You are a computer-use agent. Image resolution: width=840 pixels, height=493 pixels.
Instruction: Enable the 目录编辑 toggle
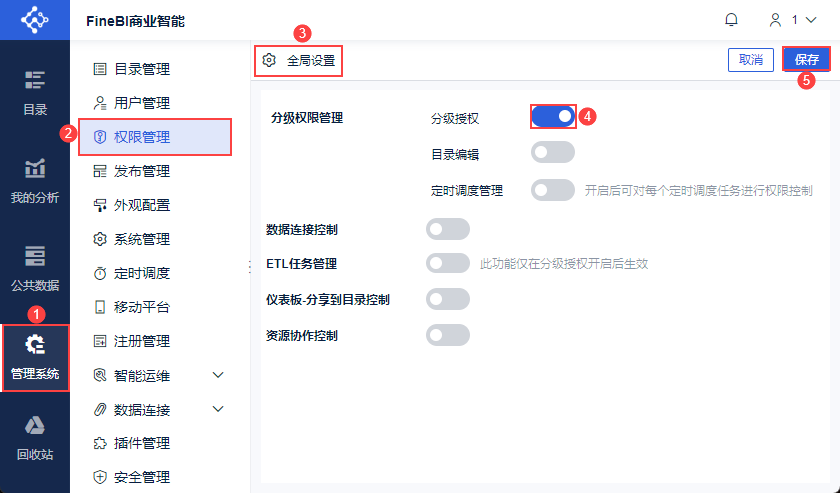tap(553, 152)
